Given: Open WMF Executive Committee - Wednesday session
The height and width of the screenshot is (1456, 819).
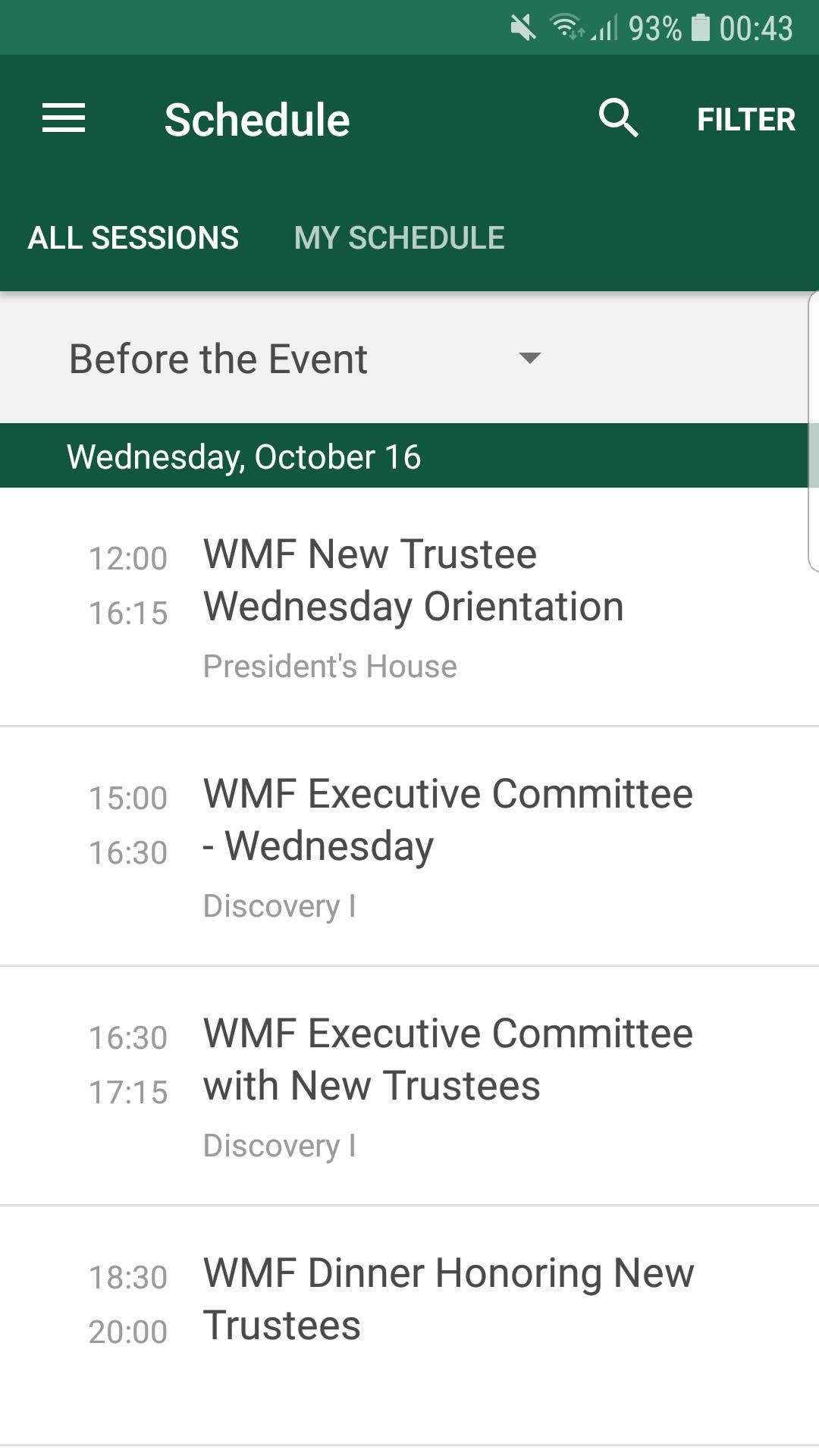Looking at the screenshot, I should 447,820.
